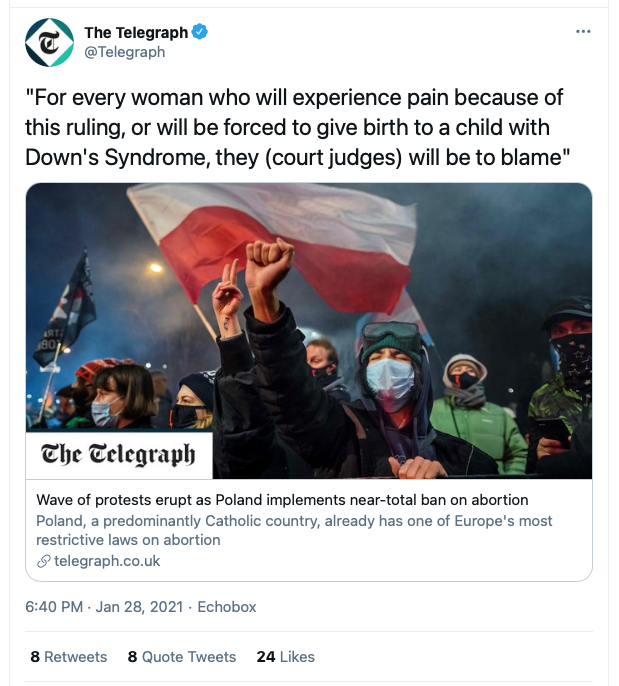The height and width of the screenshot is (686, 619).
Task: Open the @Telegraph handle link
Action: pyautogui.click(x=125, y=52)
